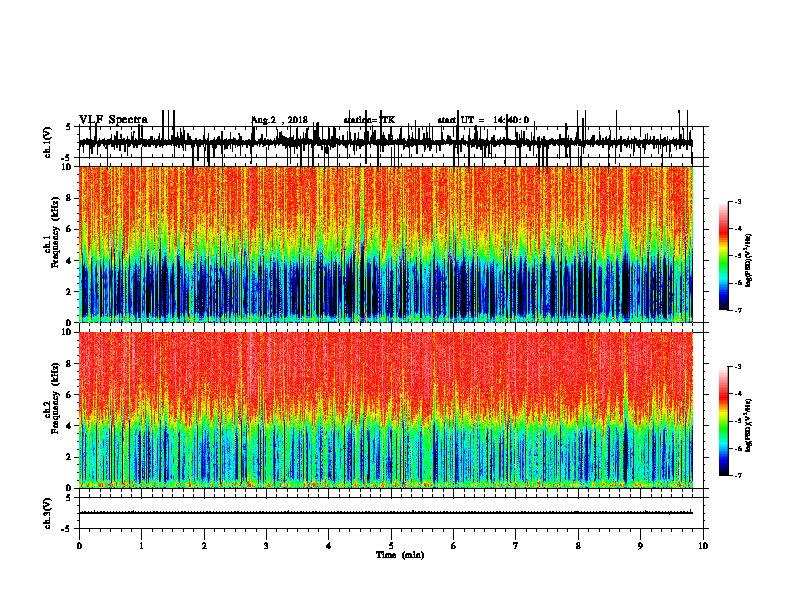Click the -7 label on the ch.2 color bar
This screenshot has width=792, height=612.
click(737, 475)
